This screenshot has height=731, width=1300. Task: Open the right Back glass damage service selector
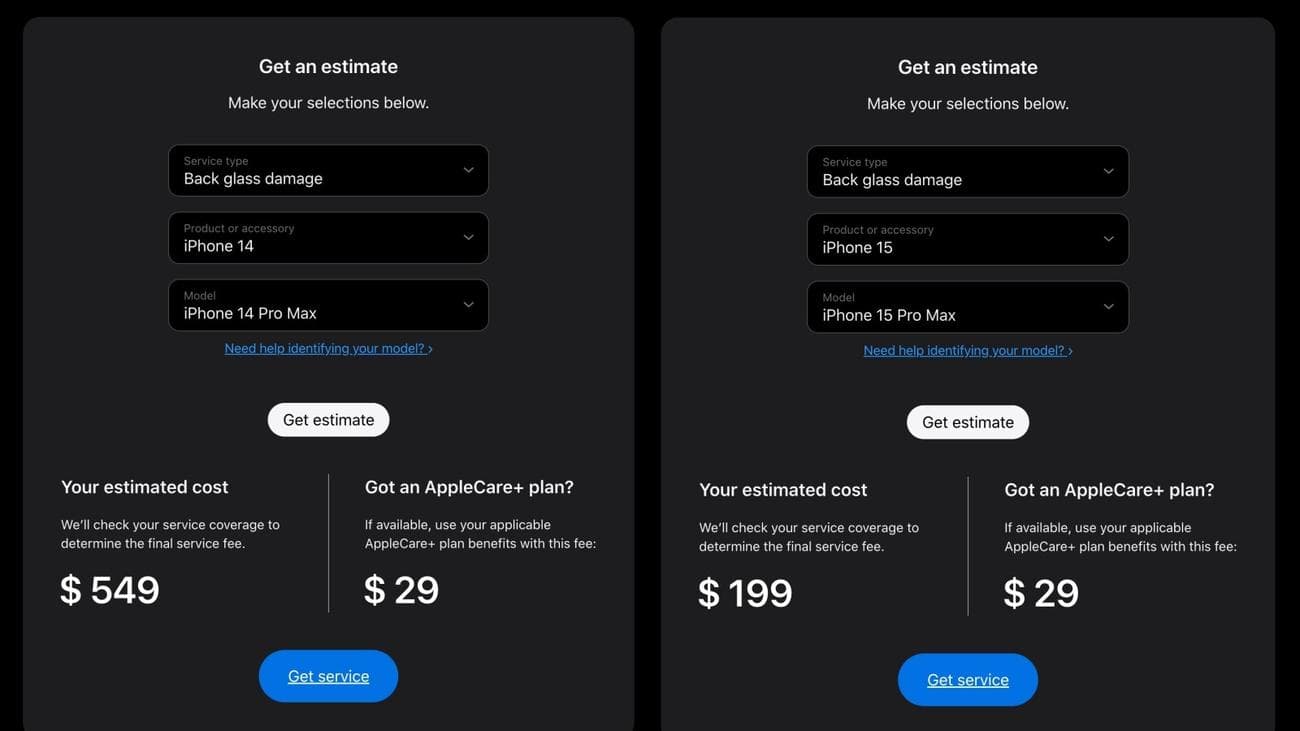pos(968,172)
